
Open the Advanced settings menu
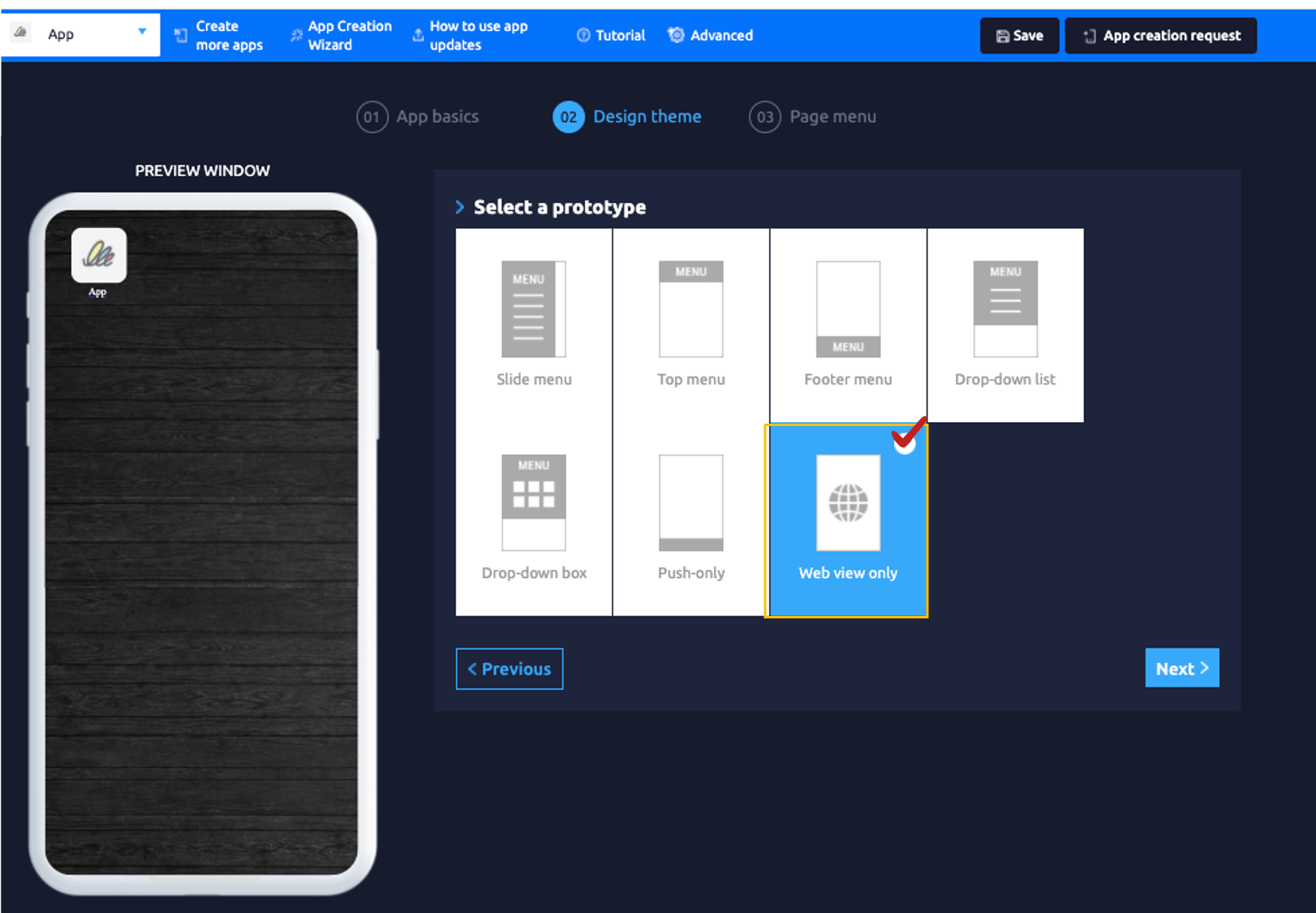point(711,36)
